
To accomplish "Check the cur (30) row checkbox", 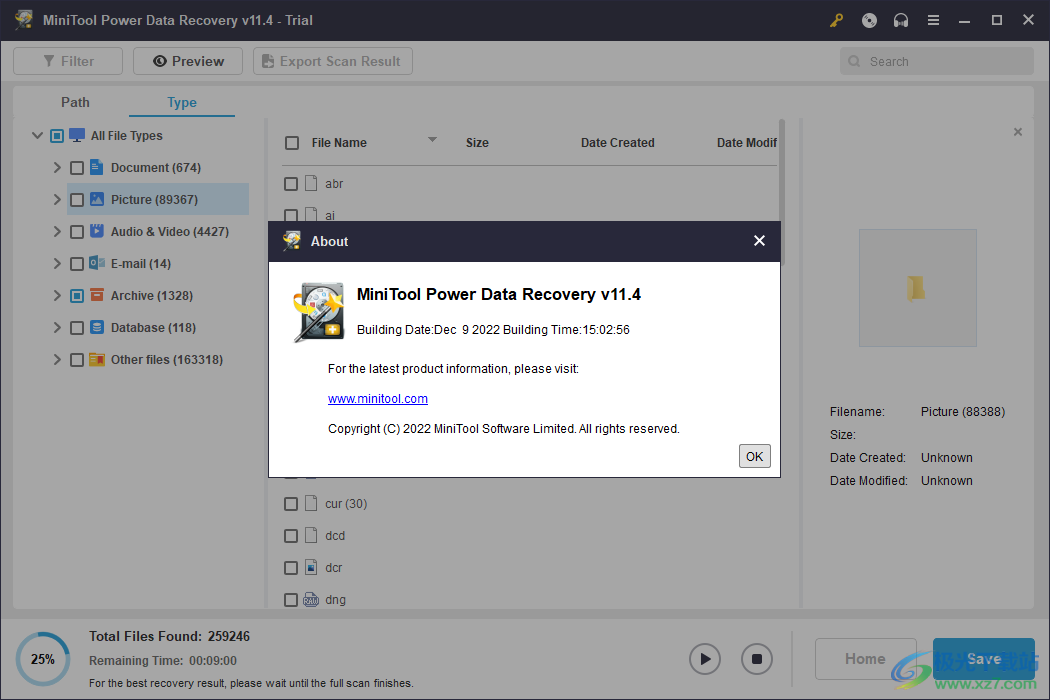I will pos(291,504).
